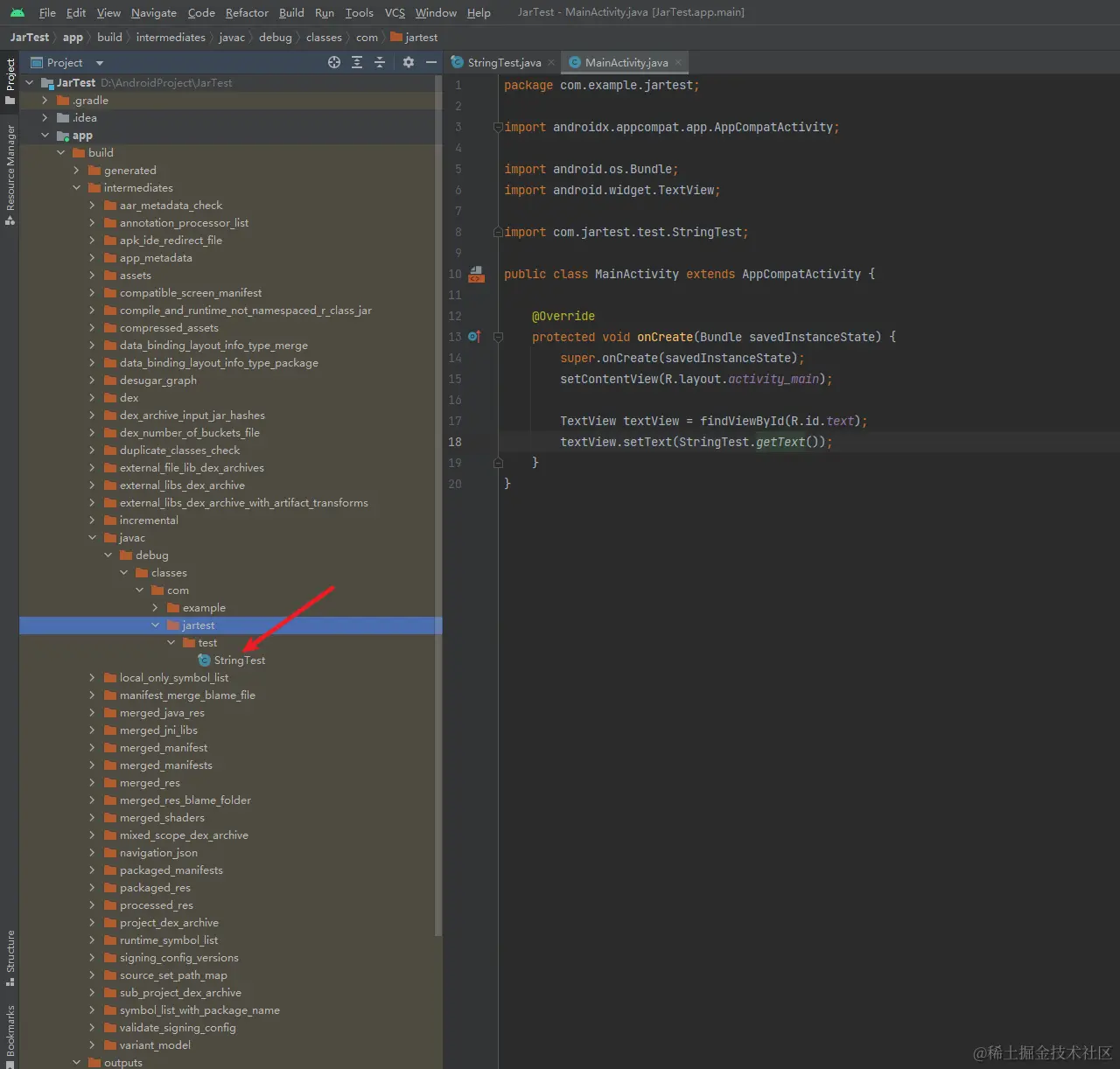The width and height of the screenshot is (1120, 1069).
Task: Close the MainActivity.java tab
Action: pyautogui.click(x=679, y=63)
